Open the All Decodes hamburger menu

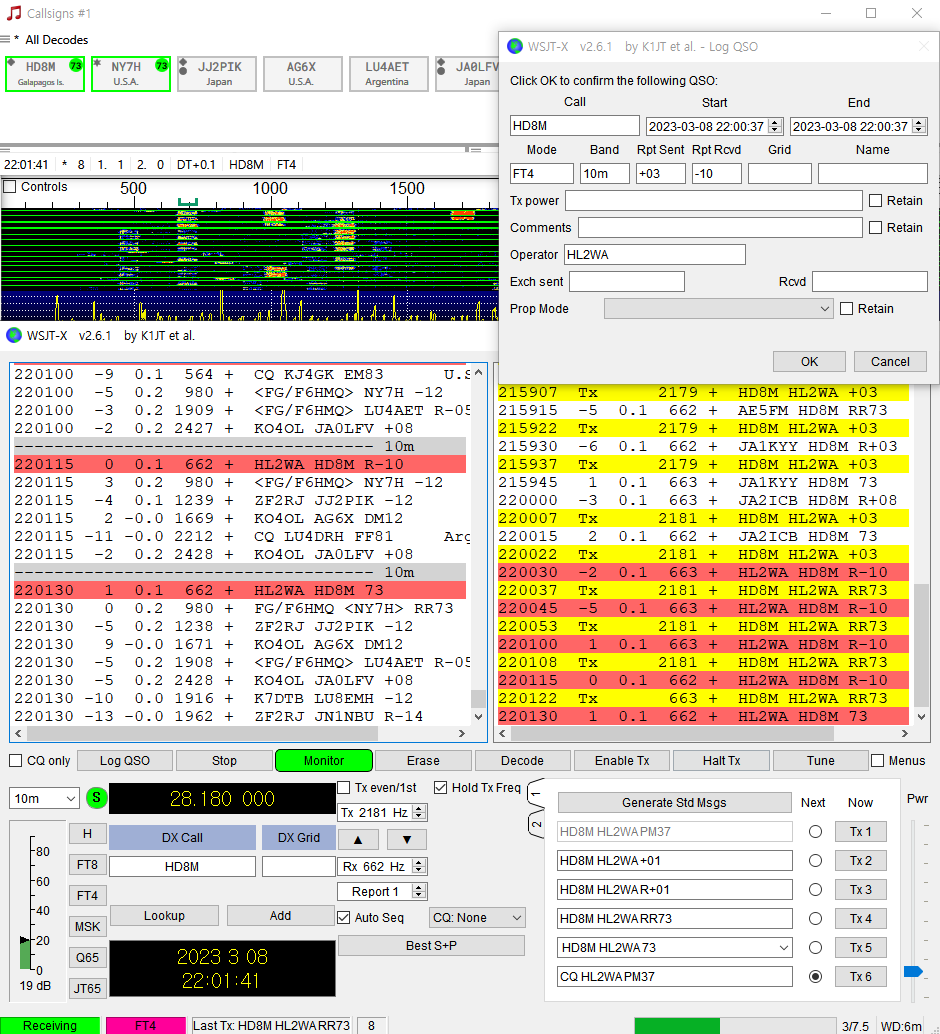(6, 40)
